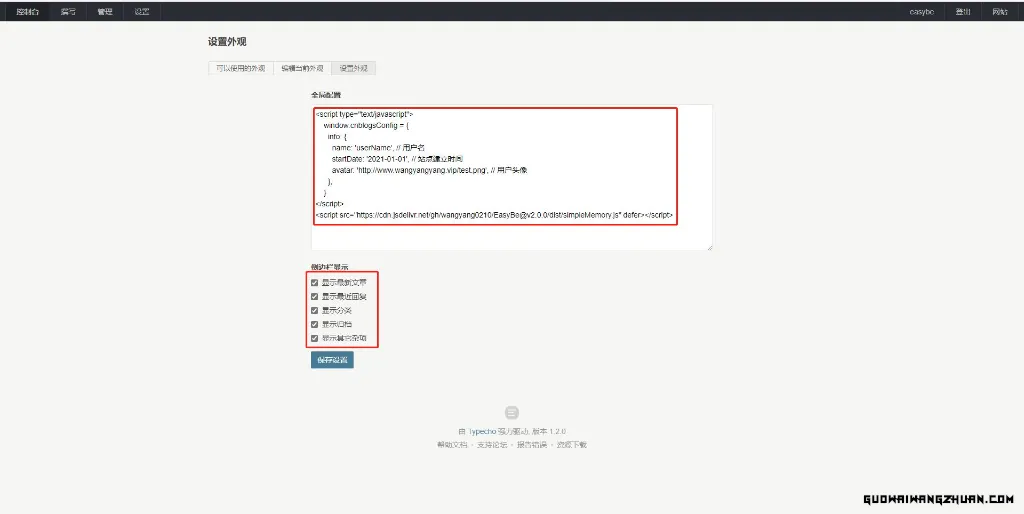Image resolution: width=1024 pixels, height=514 pixels.
Task: Select the 设置外观 tab
Action: [x=353, y=69]
